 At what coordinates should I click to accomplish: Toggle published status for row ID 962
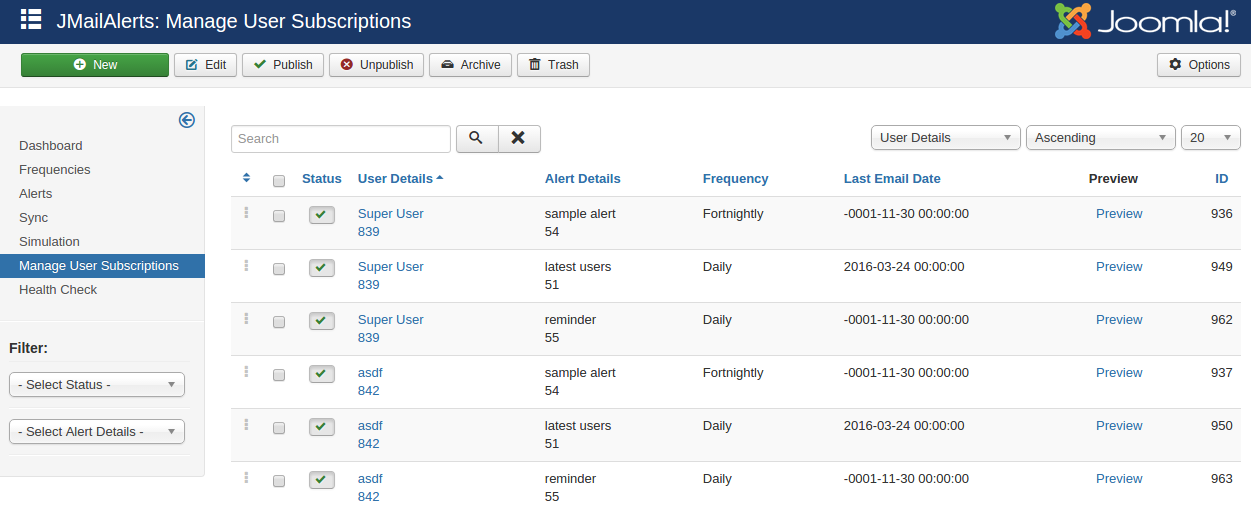click(321, 321)
